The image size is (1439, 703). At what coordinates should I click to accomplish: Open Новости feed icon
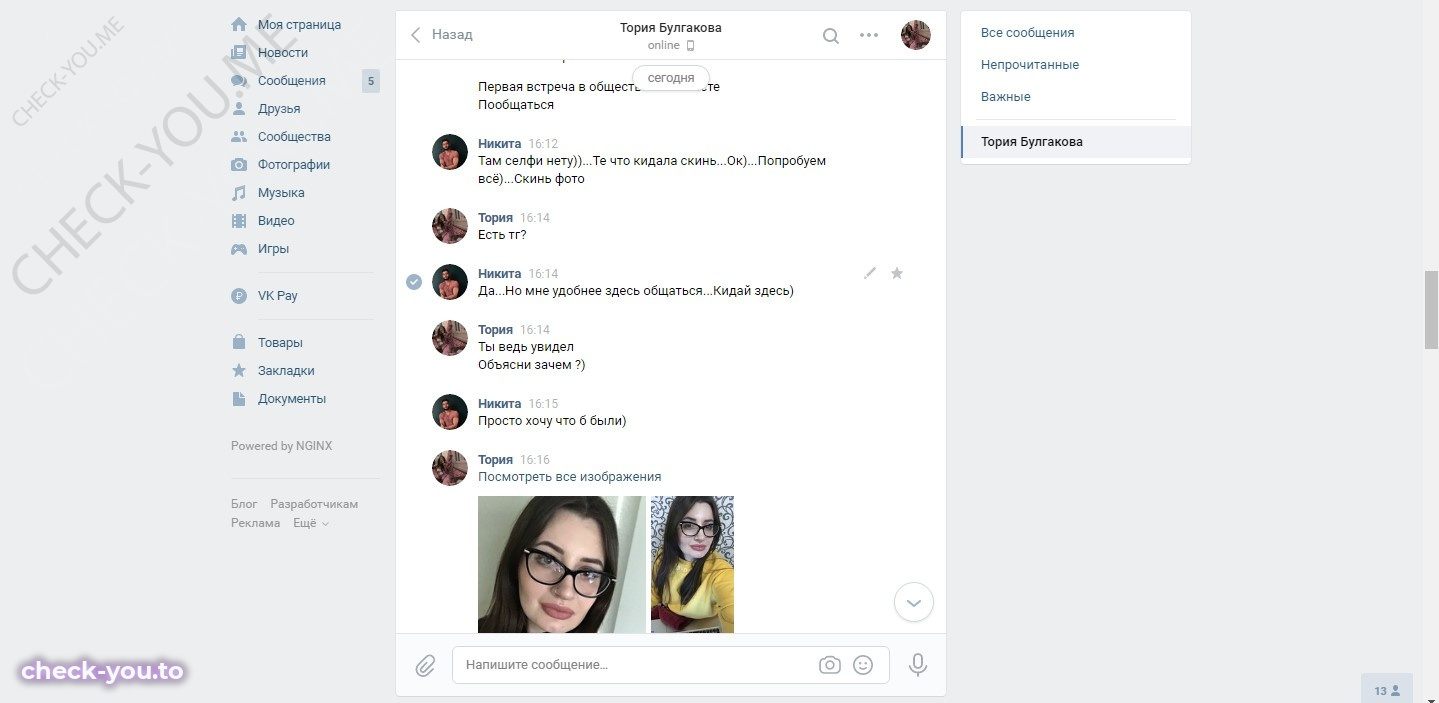[x=239, y=52]
